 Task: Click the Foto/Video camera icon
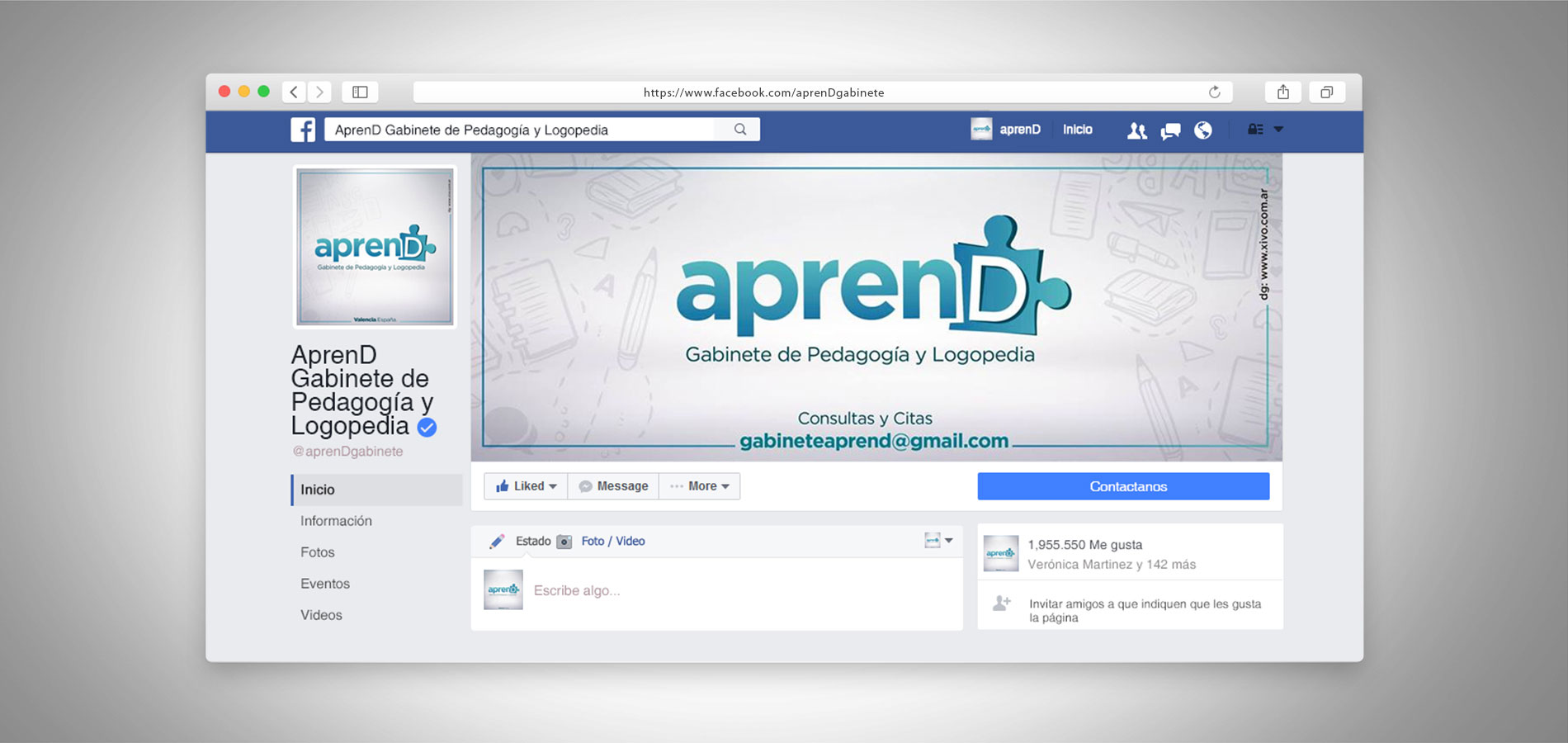pos(566,541)
